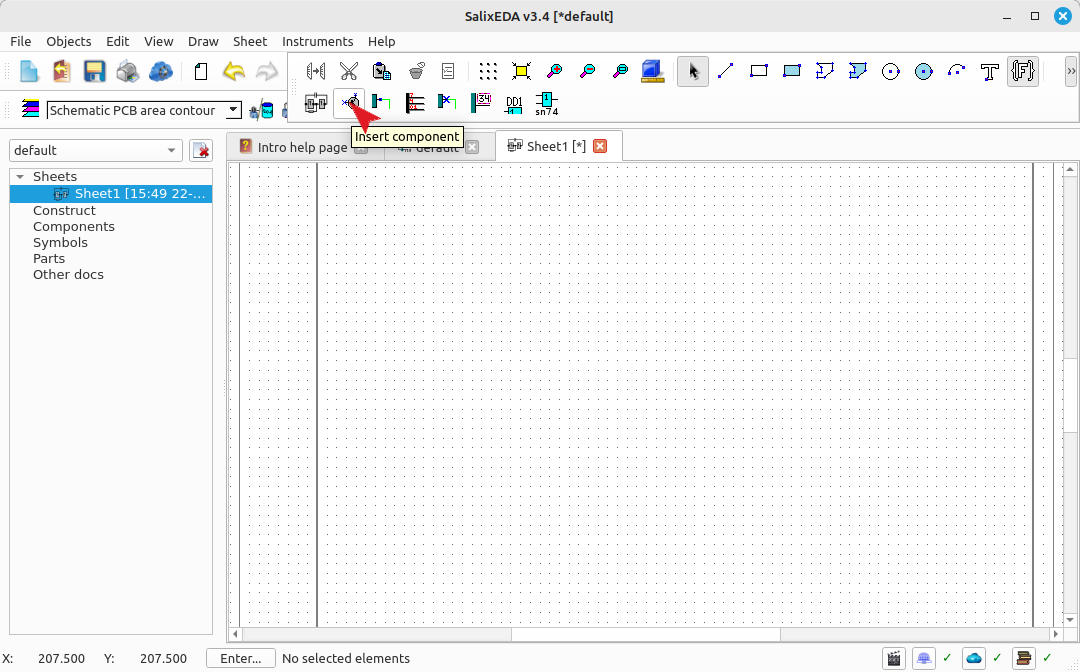Choose the rectangle outline tool
This screenshot has width=1080, height=672.
(x=758, y=71)
